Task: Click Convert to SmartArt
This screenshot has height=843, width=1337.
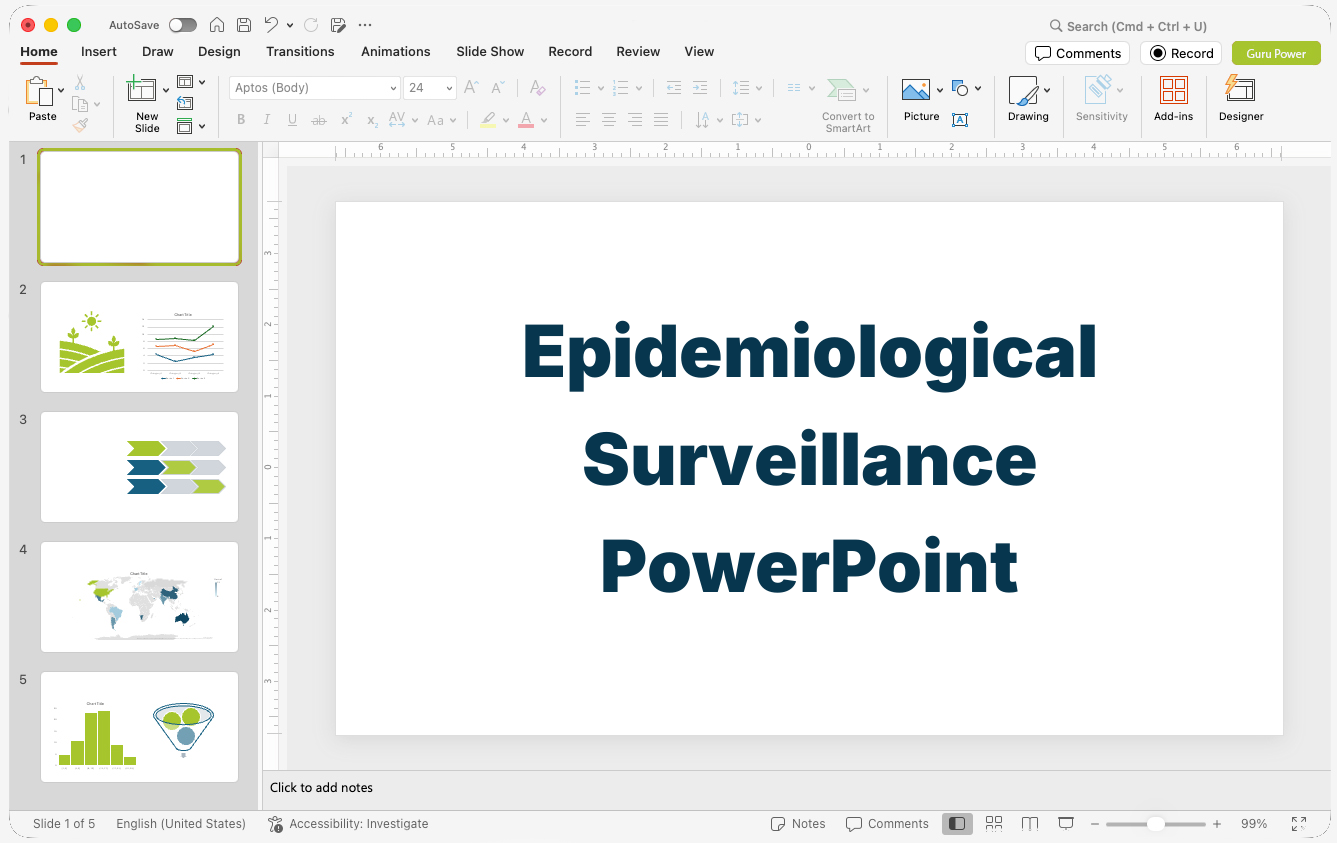Action: click(848, 105)
